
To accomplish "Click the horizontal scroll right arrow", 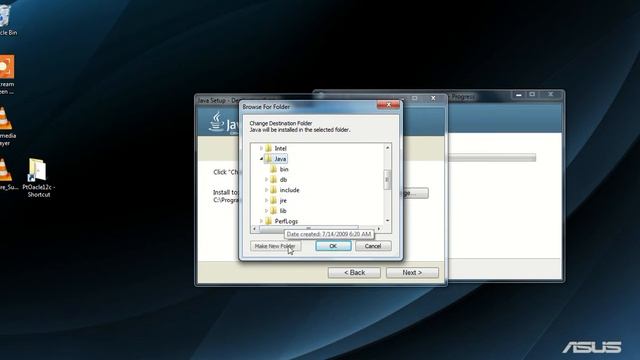I will click(379, 229).
